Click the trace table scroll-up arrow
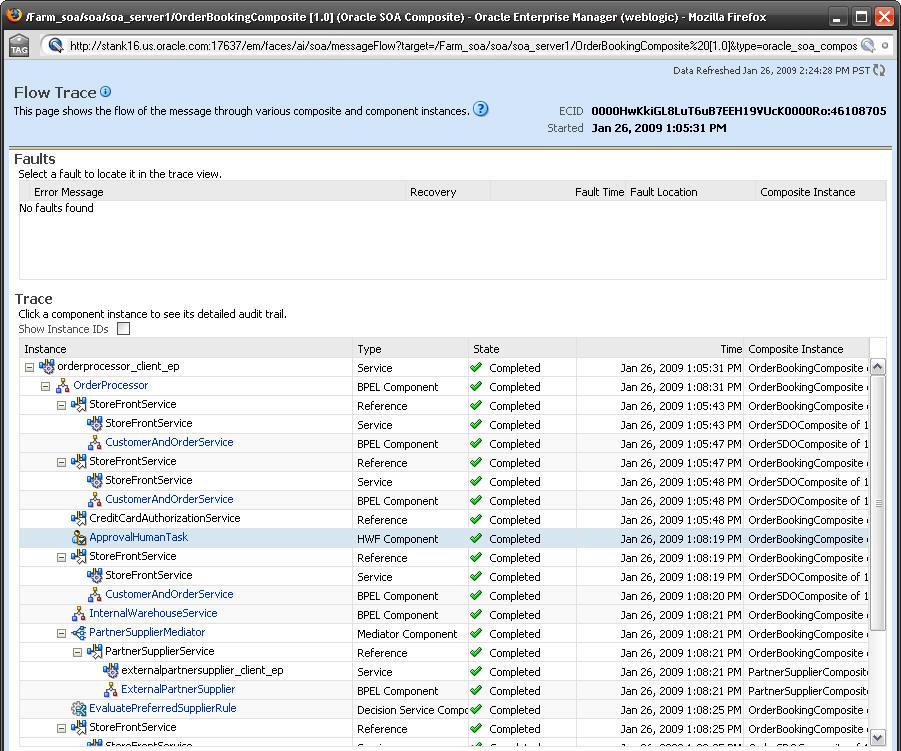This screenshot has height=751, width=901. click(x=877, y=367)
